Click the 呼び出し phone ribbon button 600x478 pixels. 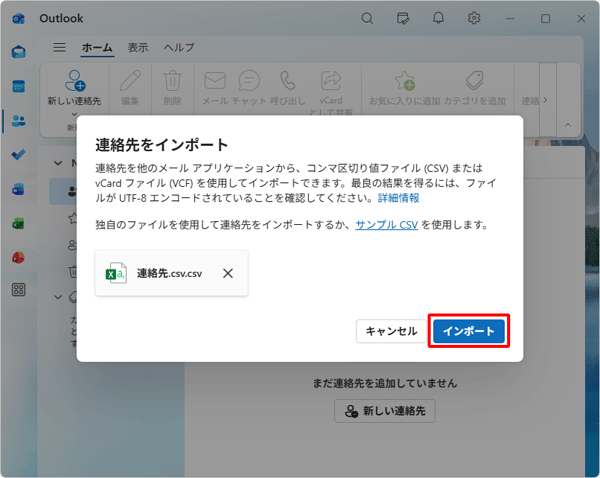coord(288,88)
